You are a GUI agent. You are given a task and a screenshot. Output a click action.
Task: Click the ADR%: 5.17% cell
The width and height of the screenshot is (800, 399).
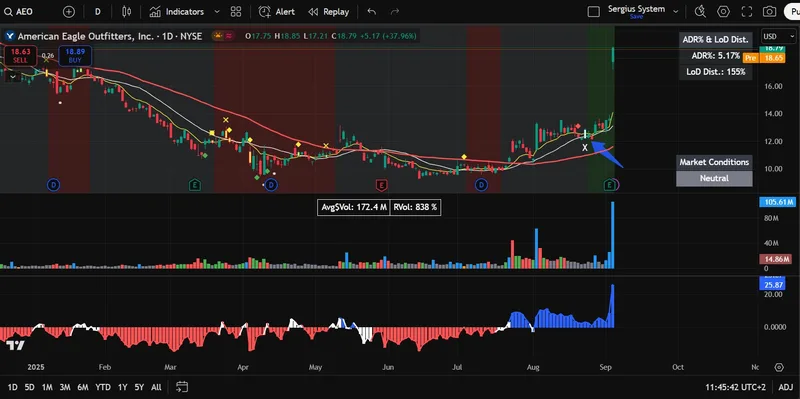pos(716,56)
